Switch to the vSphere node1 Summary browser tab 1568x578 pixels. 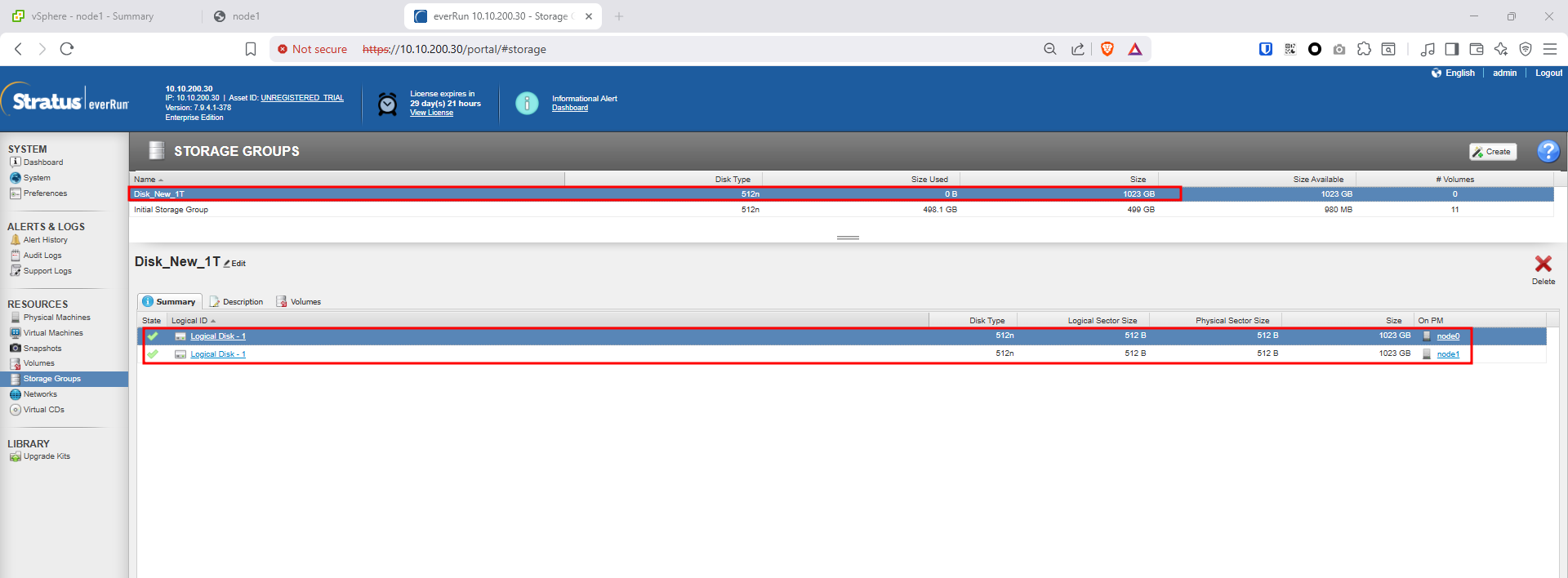92,16
